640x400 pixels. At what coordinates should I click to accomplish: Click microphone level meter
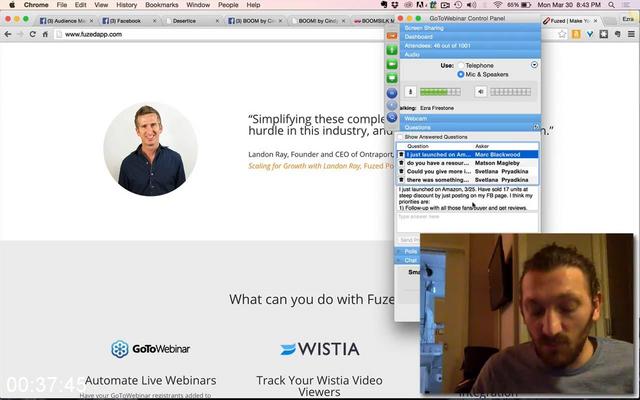tap(440, 92)
